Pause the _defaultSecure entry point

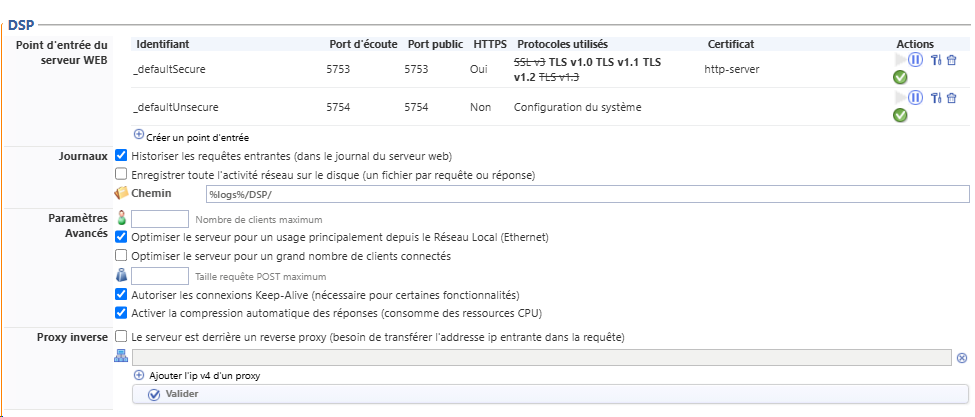click(915, 60)
